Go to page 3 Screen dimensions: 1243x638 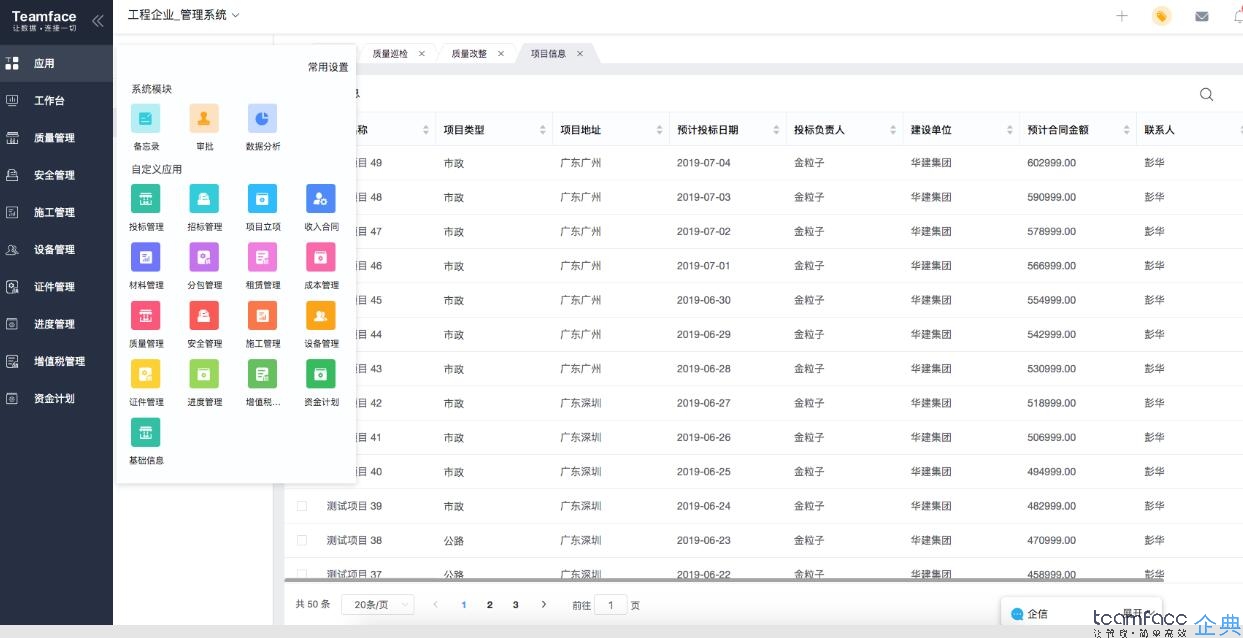point(515,604)
